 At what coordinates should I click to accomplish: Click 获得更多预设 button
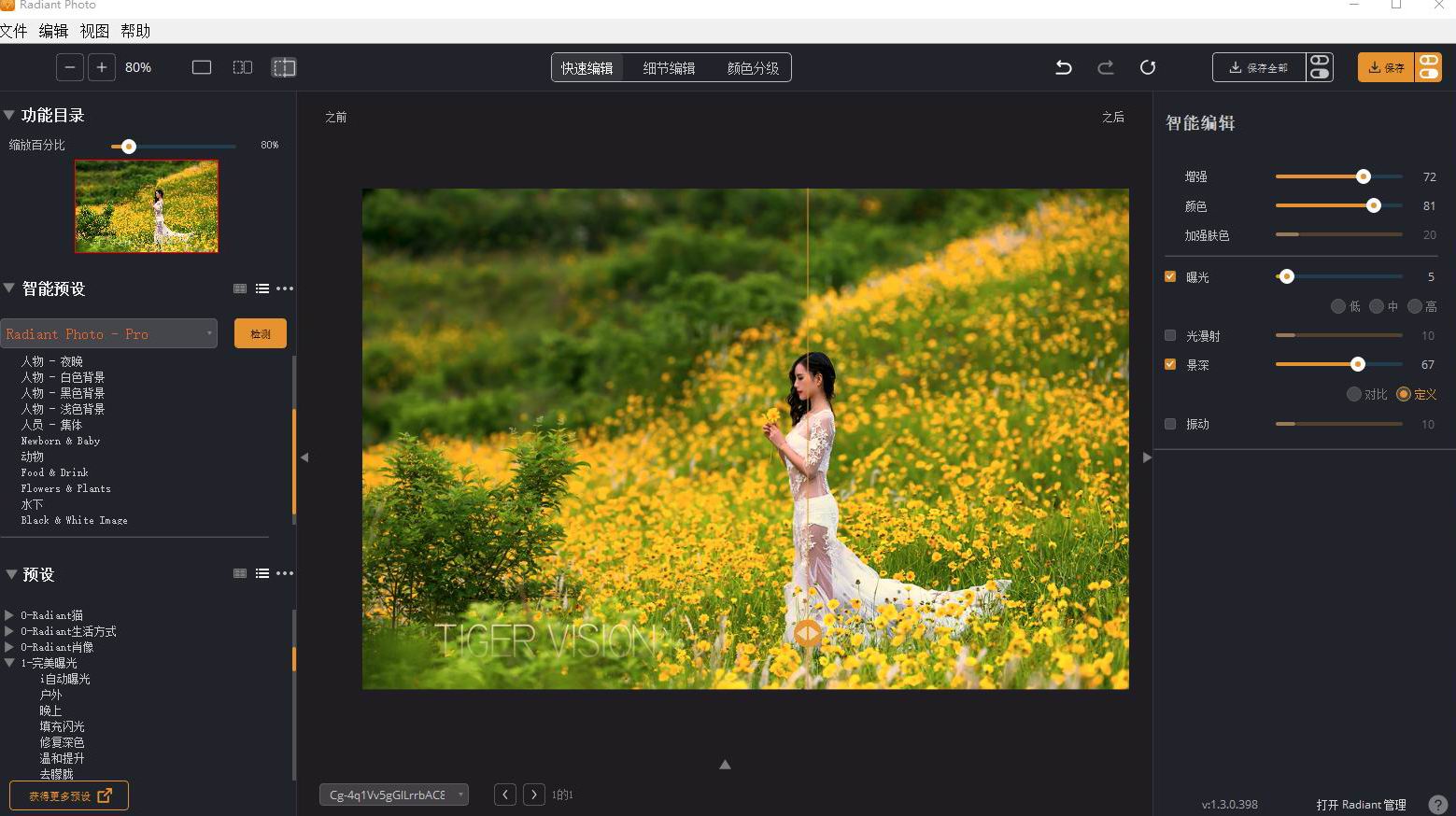tap(69, 795)
